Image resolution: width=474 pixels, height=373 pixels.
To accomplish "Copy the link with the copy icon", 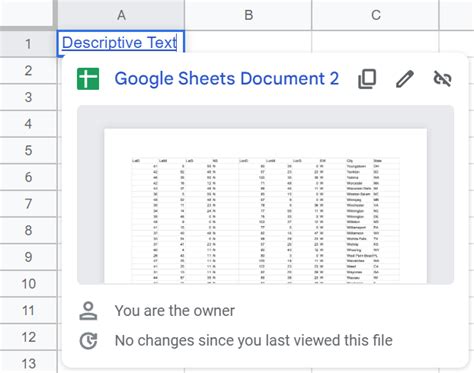I will click(x=367, y=79).
